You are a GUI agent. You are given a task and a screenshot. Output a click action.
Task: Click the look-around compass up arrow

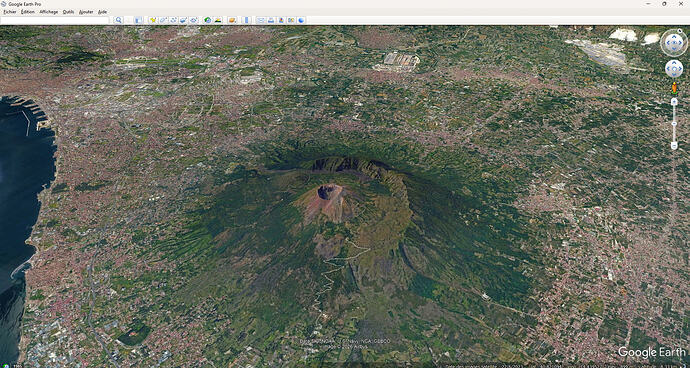coord(674,37)
